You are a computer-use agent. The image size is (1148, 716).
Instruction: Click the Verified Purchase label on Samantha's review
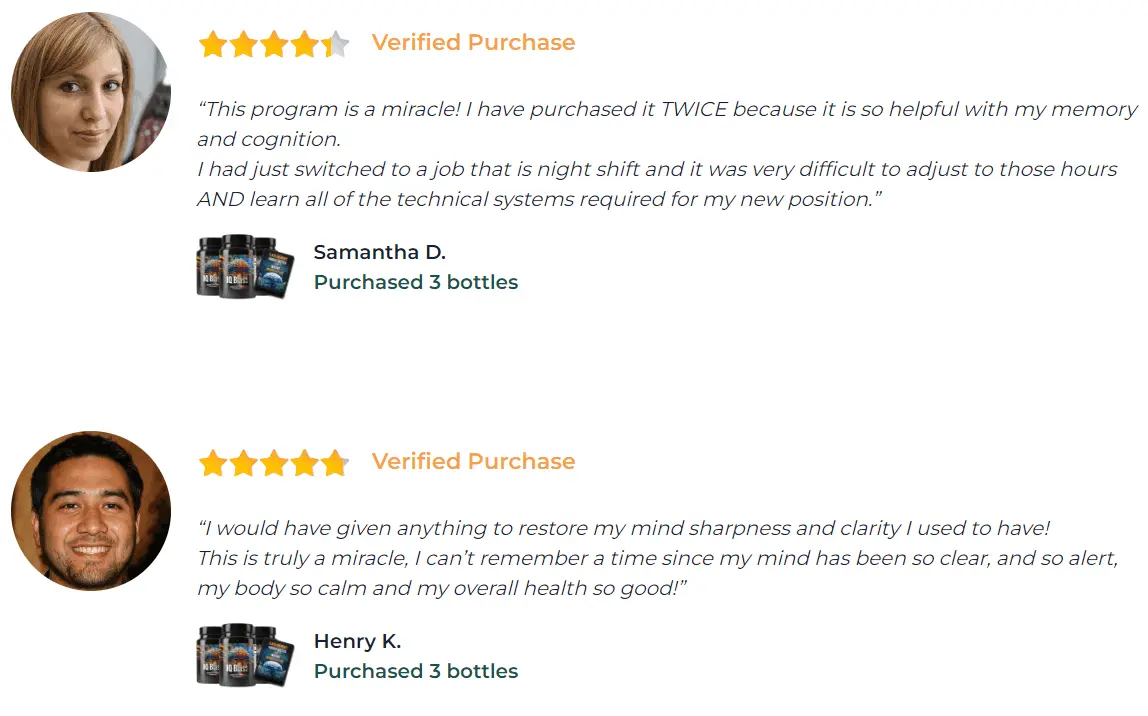[x=473, y=43]
